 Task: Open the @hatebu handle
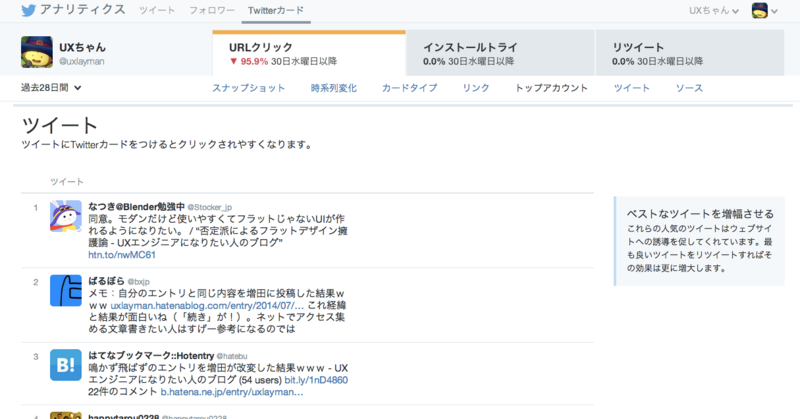click(232, 356)
